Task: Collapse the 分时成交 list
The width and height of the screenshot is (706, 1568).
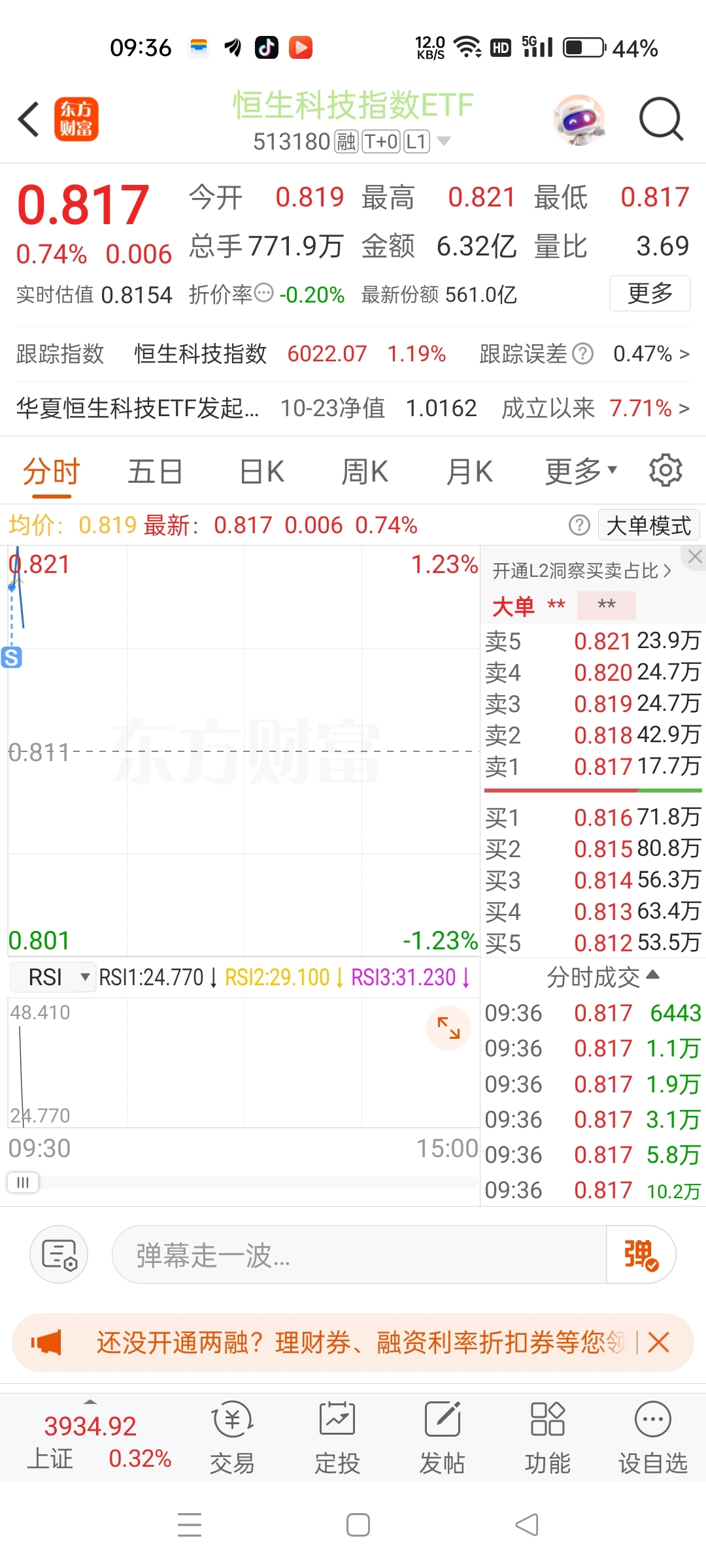Action: pos(603,977)
